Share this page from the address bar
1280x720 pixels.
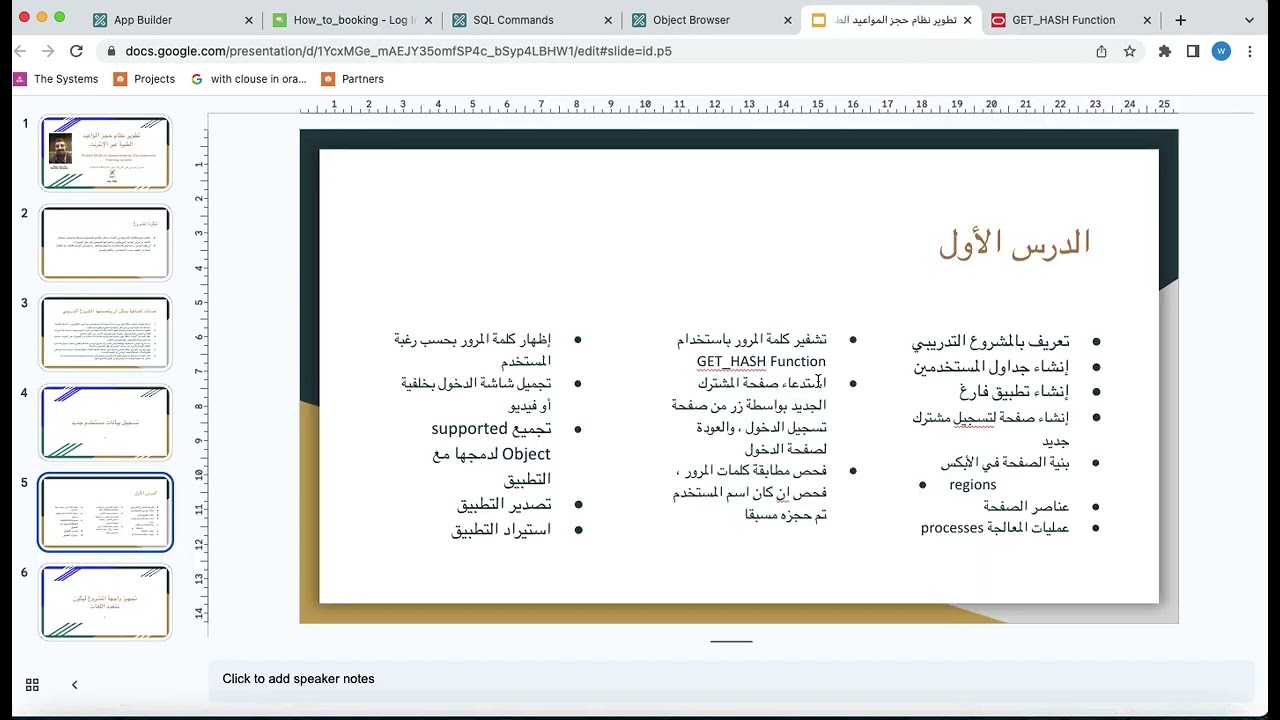[x=1101, y=51]
